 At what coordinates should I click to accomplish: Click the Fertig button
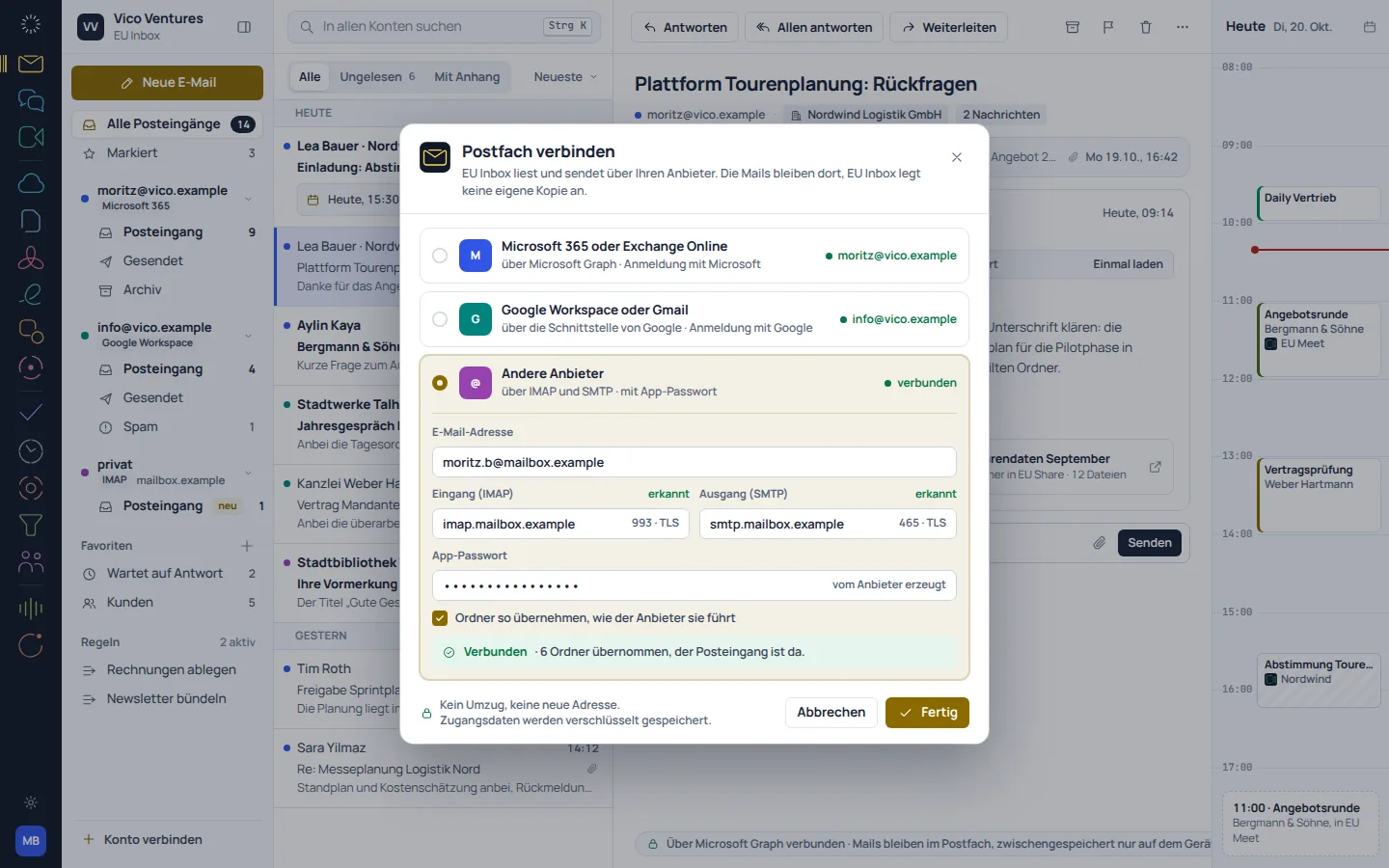[927, 713]
